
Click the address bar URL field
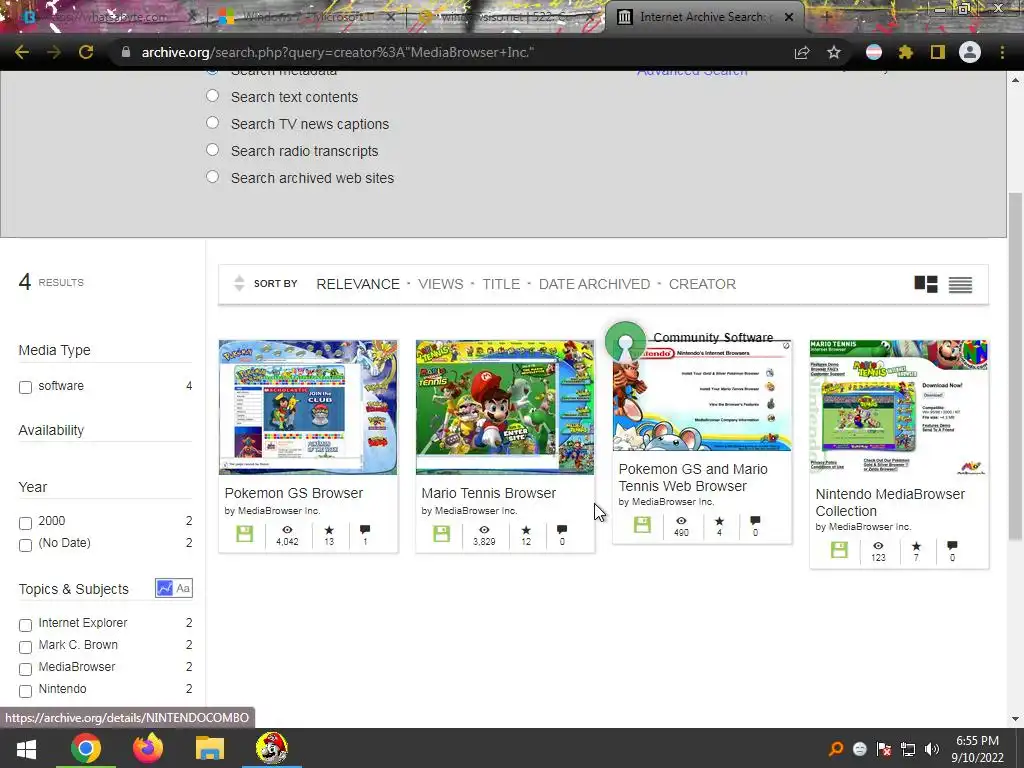451,52
